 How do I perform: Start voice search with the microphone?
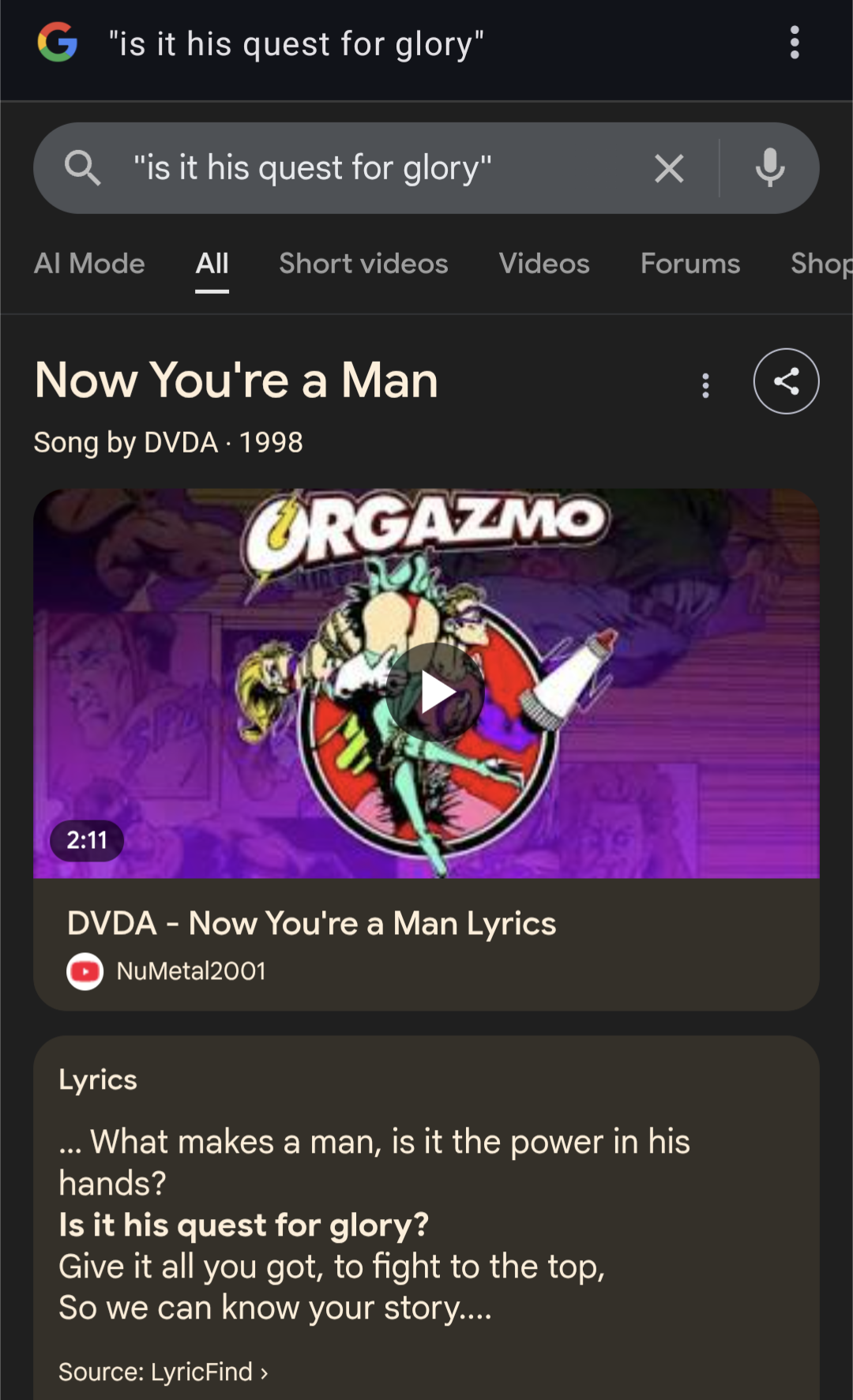(x=769, y=168)
